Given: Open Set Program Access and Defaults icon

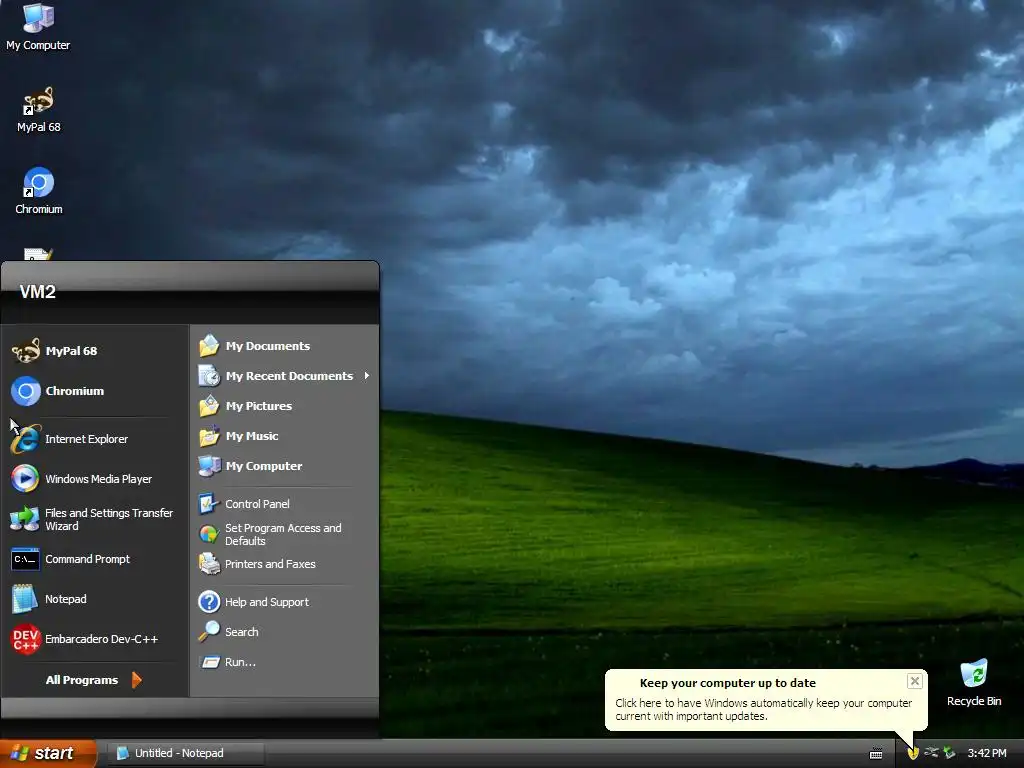Looking at the screenshot, I should pos(209,534).
